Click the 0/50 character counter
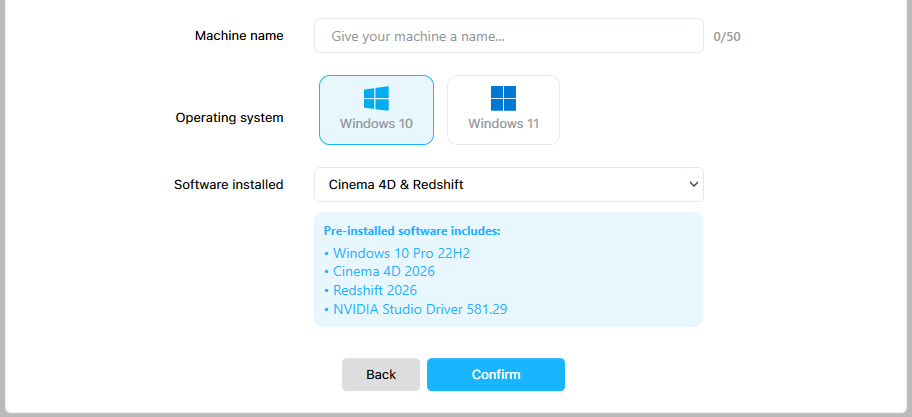The image size is (912, 417). [727, 37]
